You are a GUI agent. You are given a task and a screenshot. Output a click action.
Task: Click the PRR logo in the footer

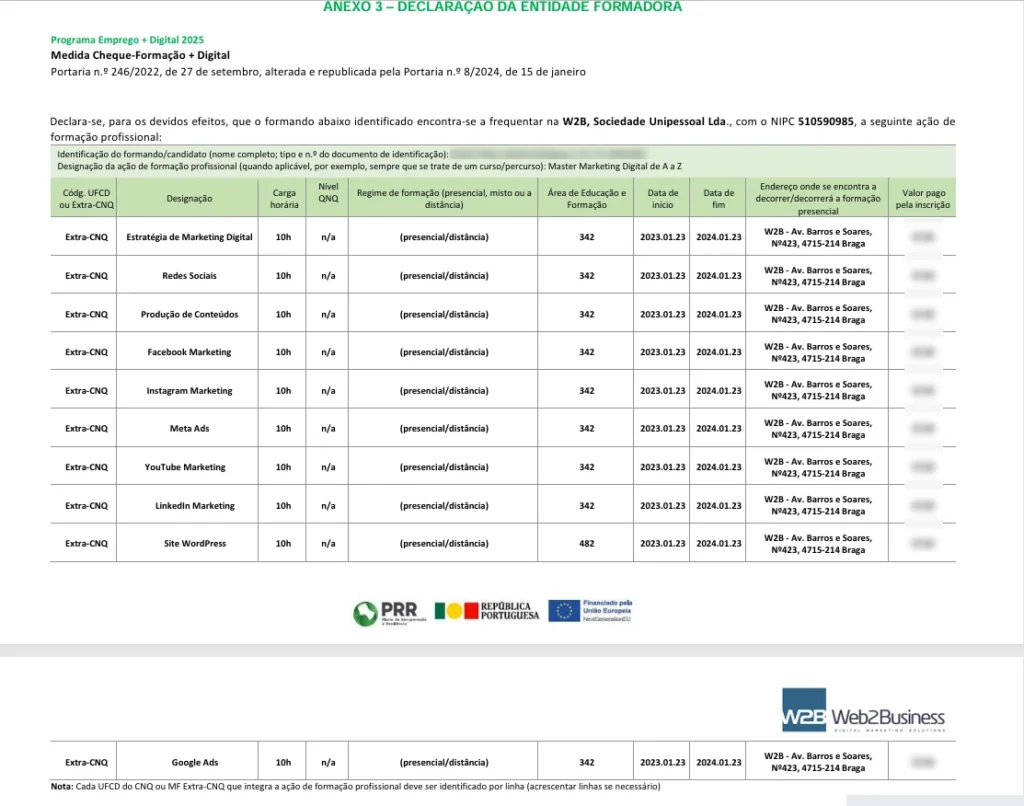coord(391,611)
